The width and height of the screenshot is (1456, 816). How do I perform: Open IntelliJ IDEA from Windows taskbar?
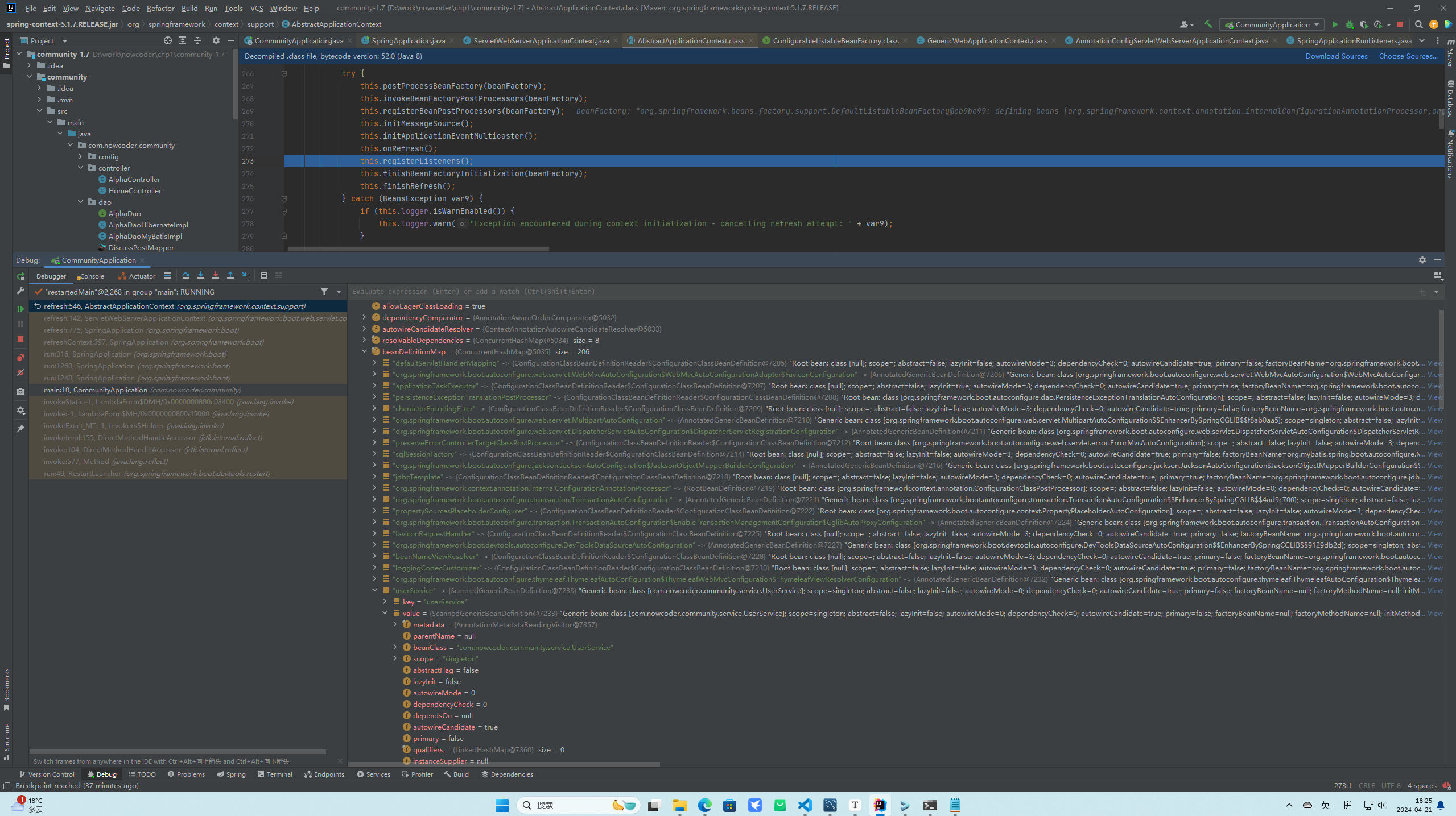click(880, 805)
